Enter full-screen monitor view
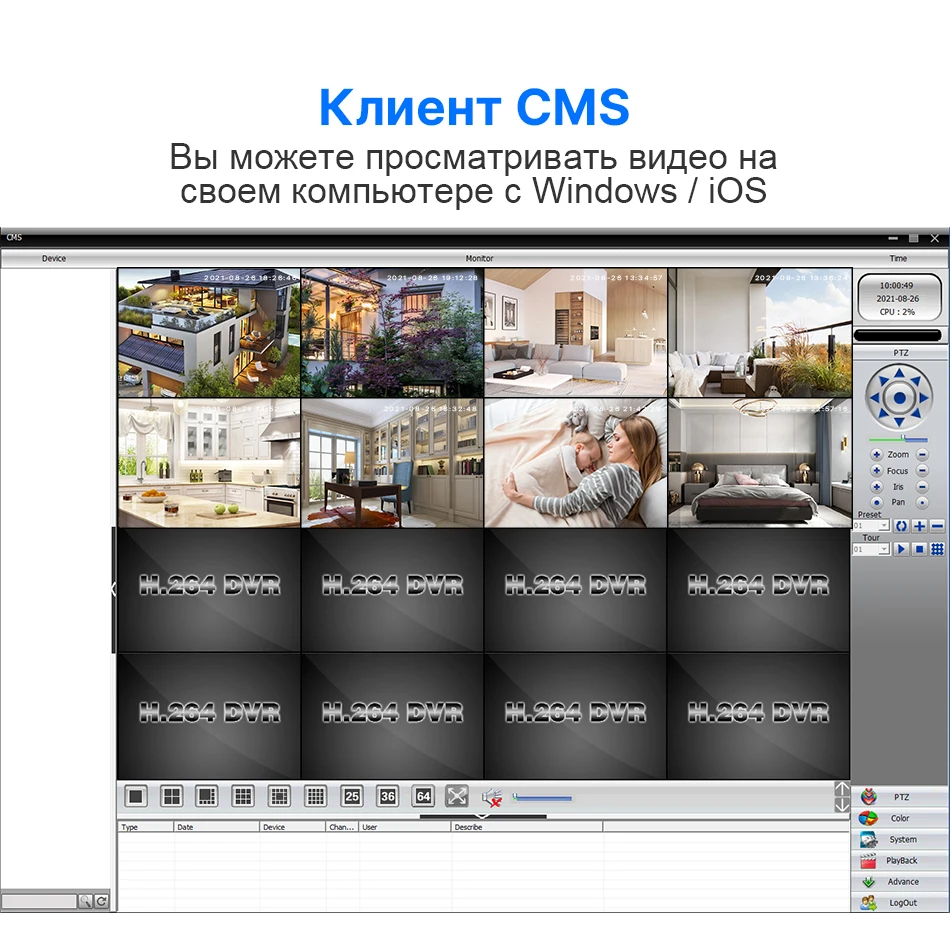Image resolution: width=950 pixels, height=927 pixels. 457,796
